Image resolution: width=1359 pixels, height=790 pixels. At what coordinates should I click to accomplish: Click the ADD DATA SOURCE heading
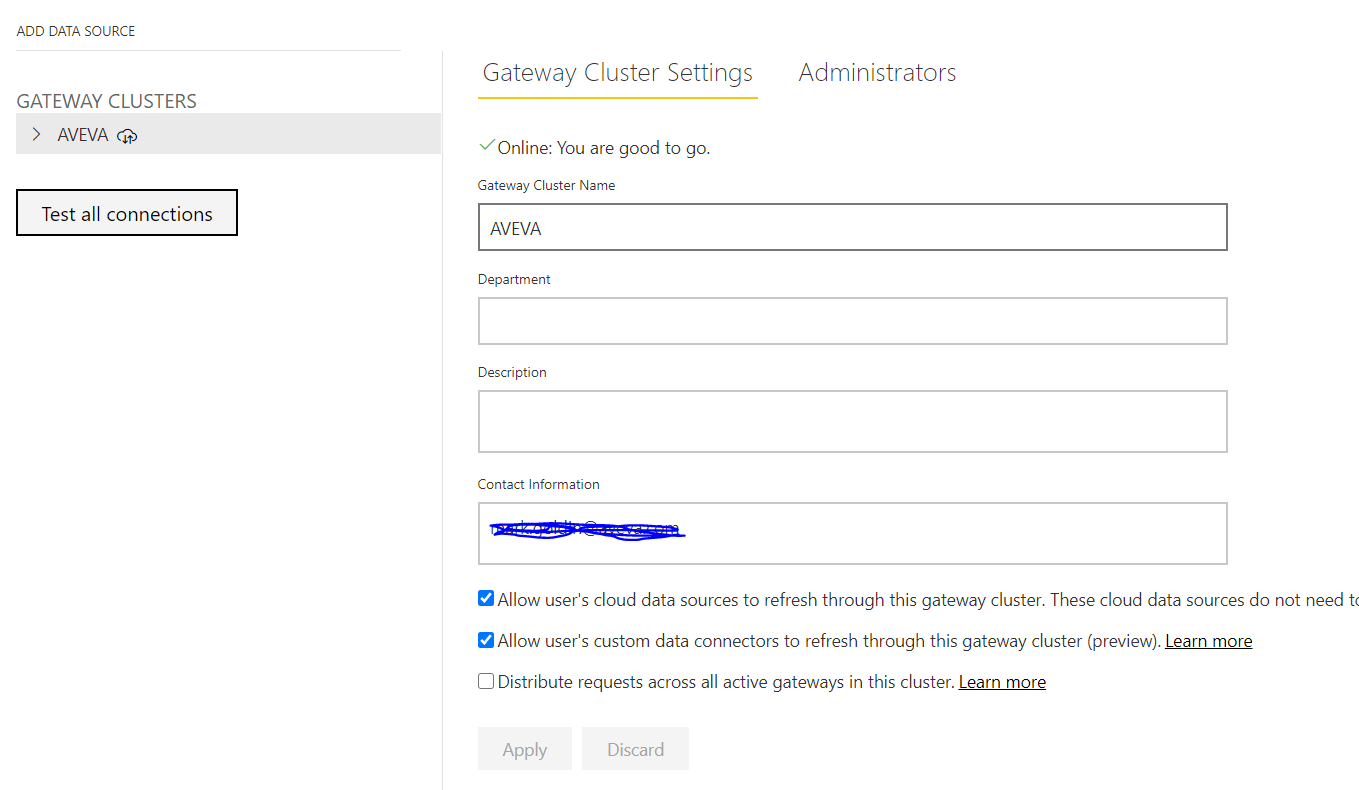coord(76,31)
